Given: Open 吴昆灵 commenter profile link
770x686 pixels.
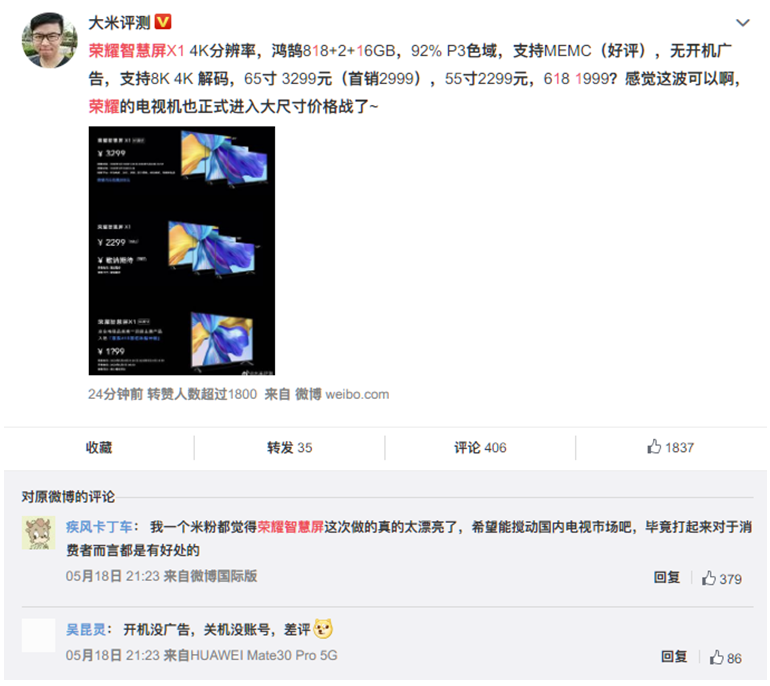Looking at the screenshot, I should coord(85,629).
